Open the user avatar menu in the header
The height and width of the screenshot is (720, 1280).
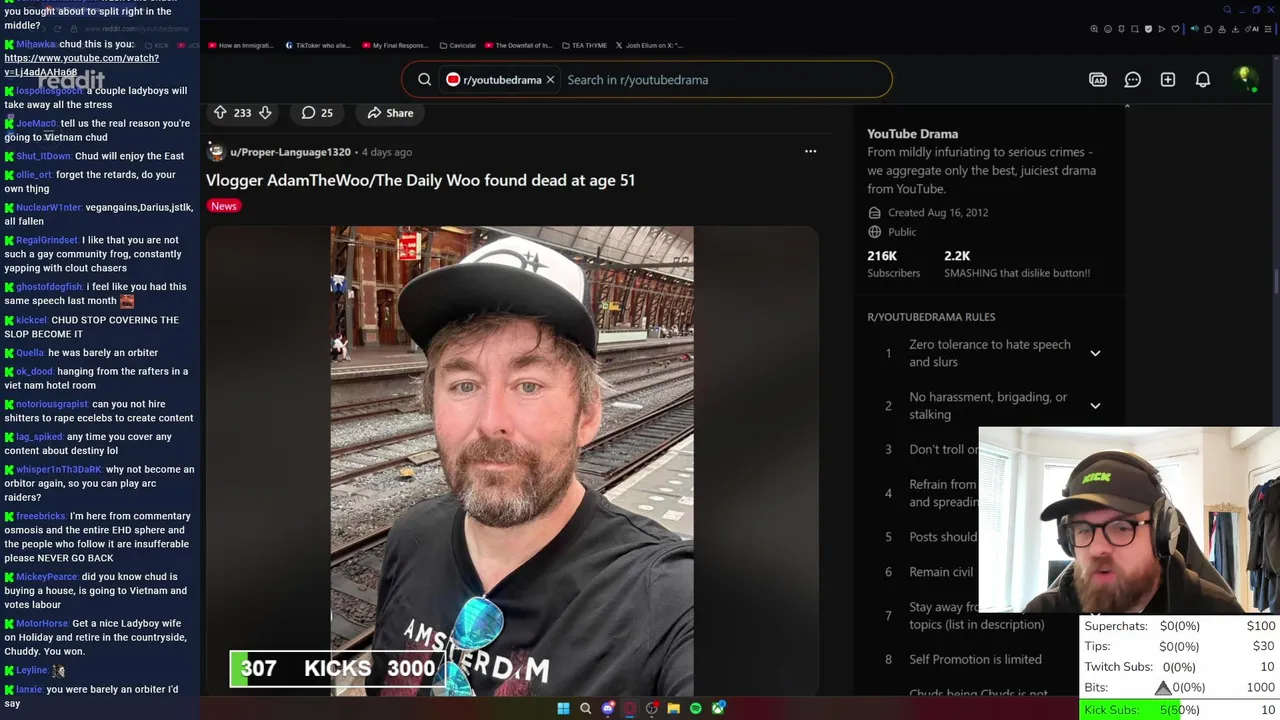(1246, 79)
